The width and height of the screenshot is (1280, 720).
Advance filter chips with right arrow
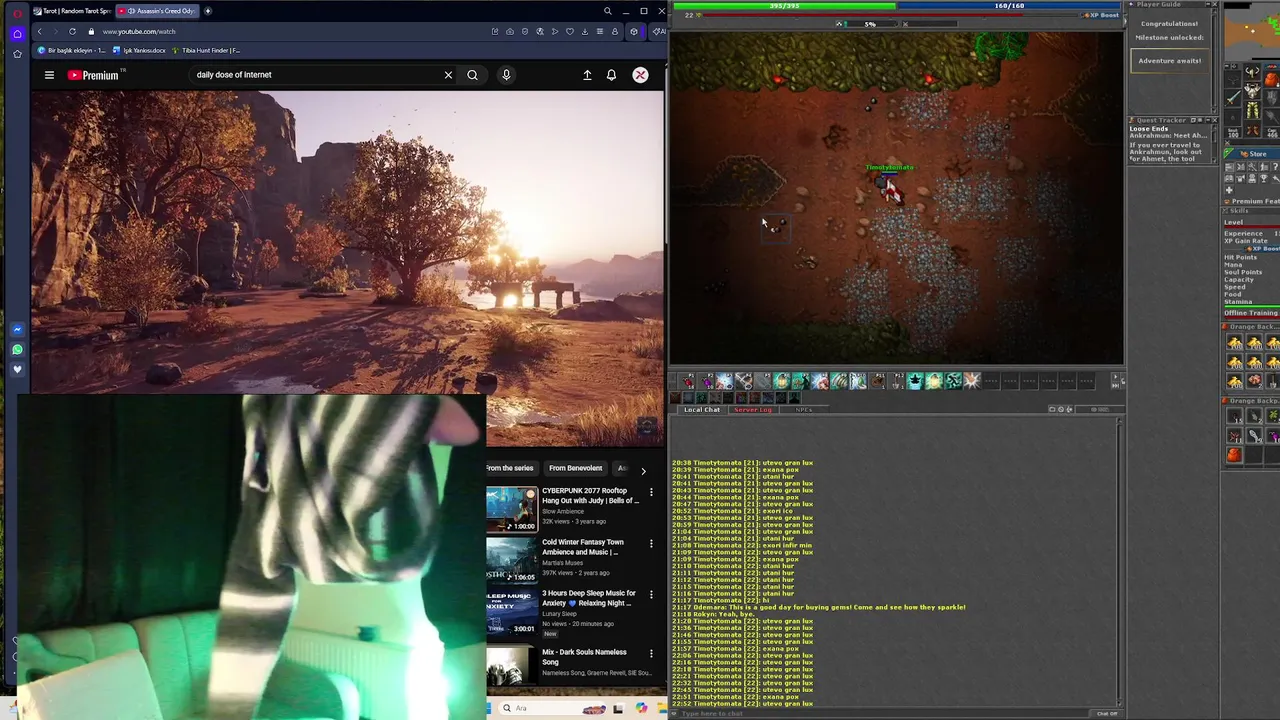click(x=643, y=470)
